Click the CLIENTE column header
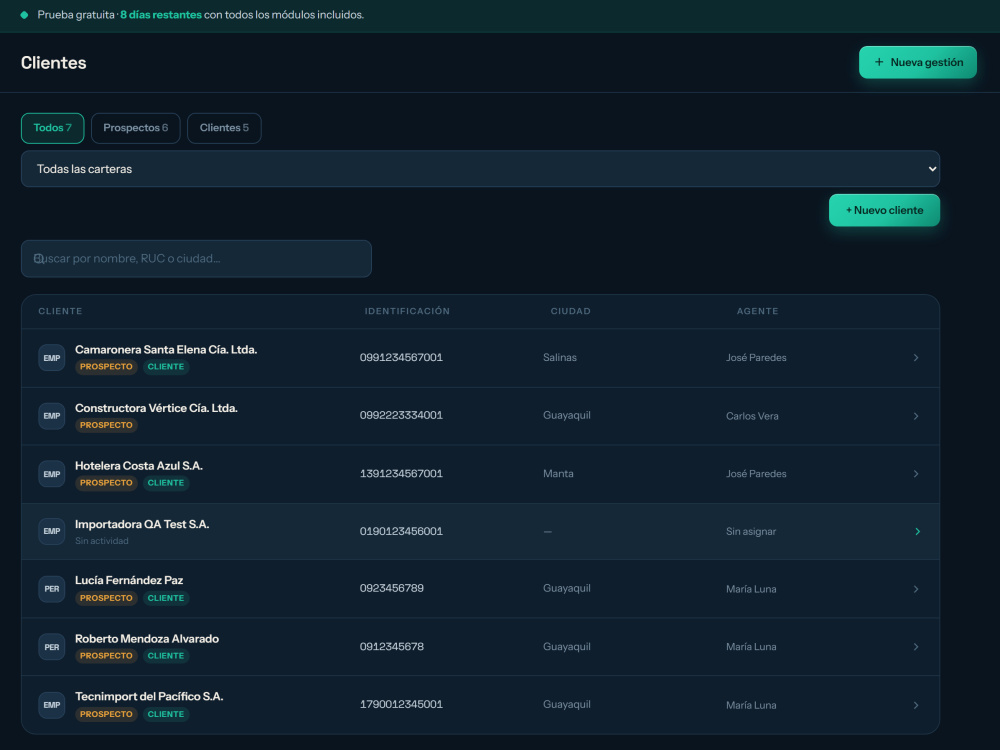 [60, 311]
